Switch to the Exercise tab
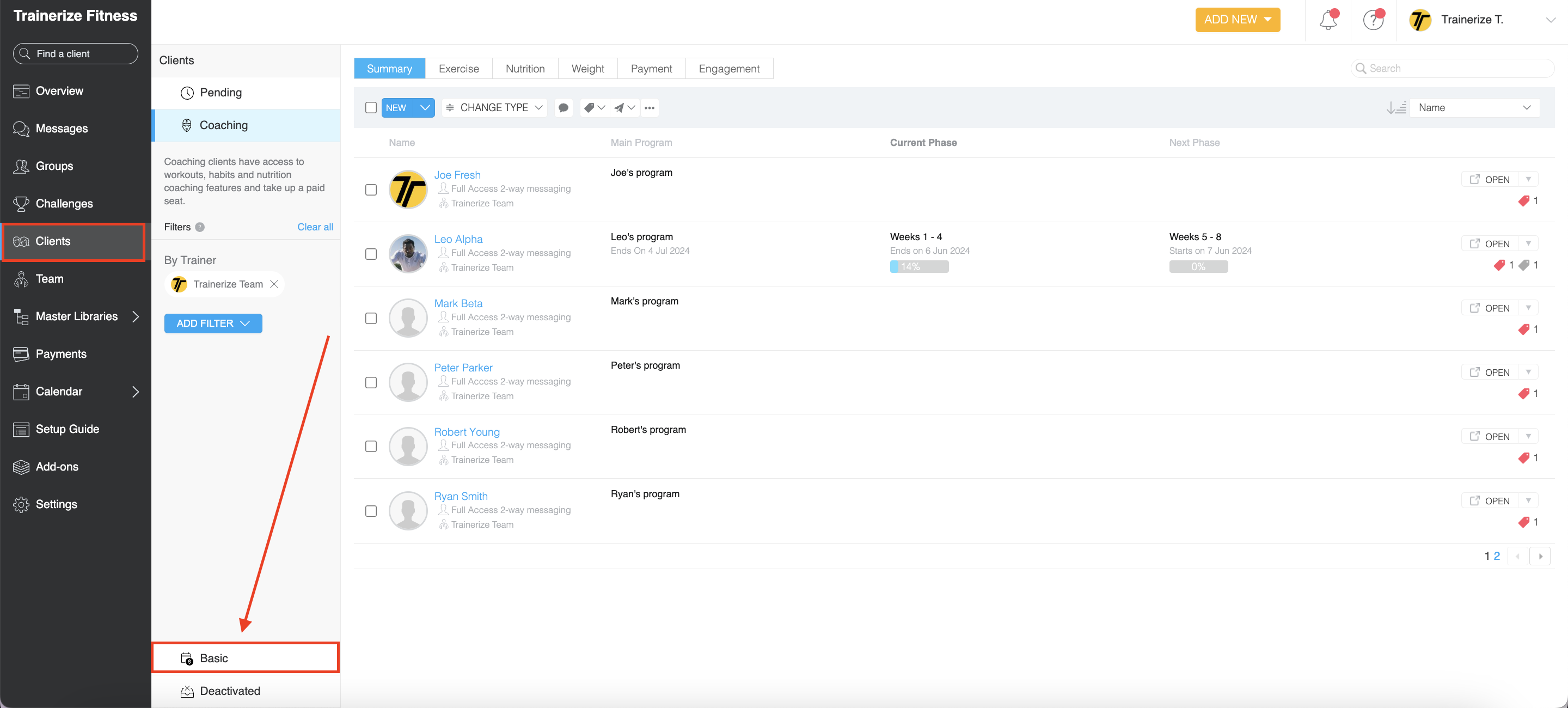1568x708 pixels. (458, 69)
